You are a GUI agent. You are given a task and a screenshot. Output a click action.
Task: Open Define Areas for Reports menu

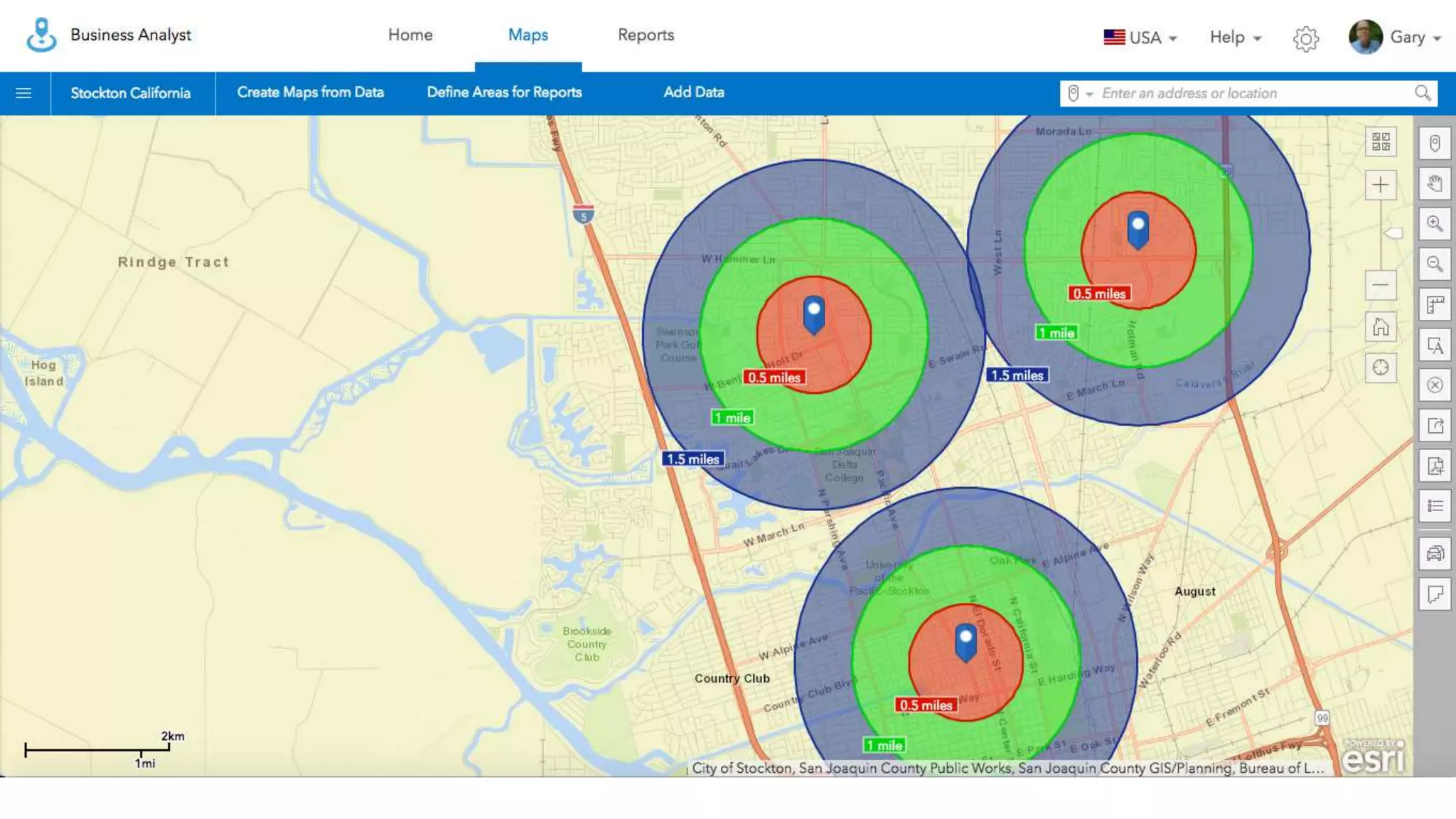pyautogui.click(x=504, y=92)
